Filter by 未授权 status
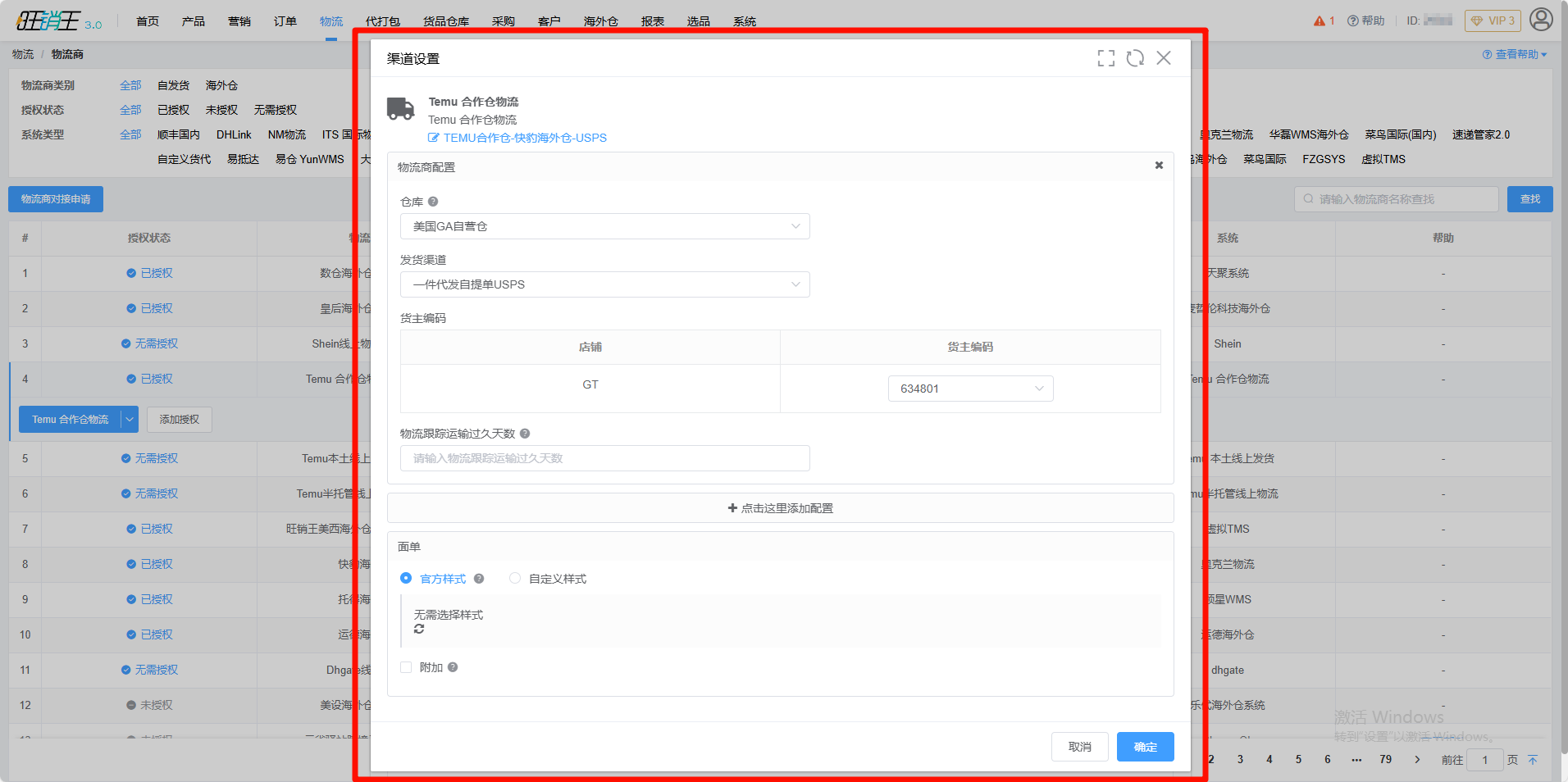The image size is (1568, 782). coord(221,110)
